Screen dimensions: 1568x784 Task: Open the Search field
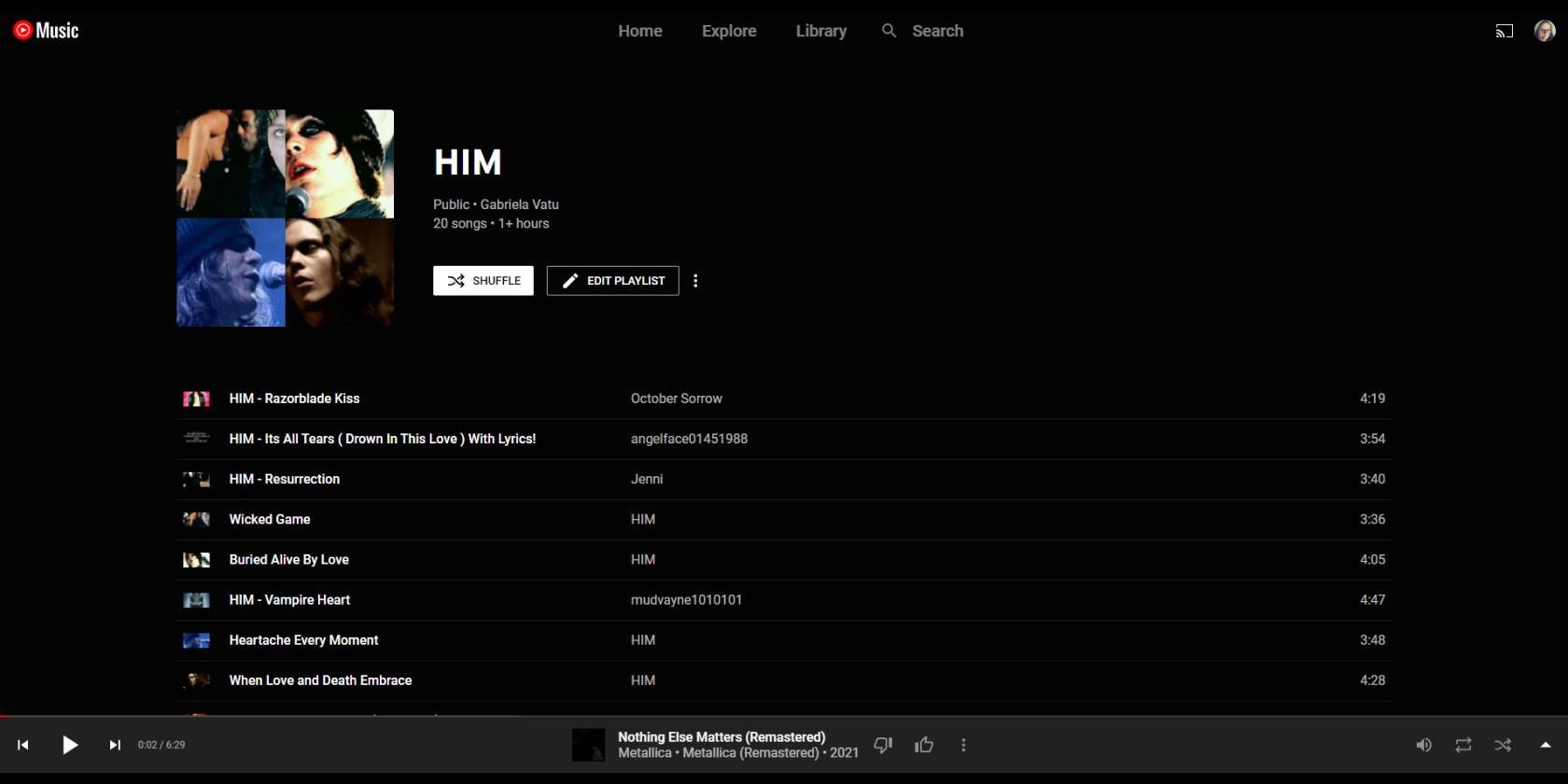[938, 31]
